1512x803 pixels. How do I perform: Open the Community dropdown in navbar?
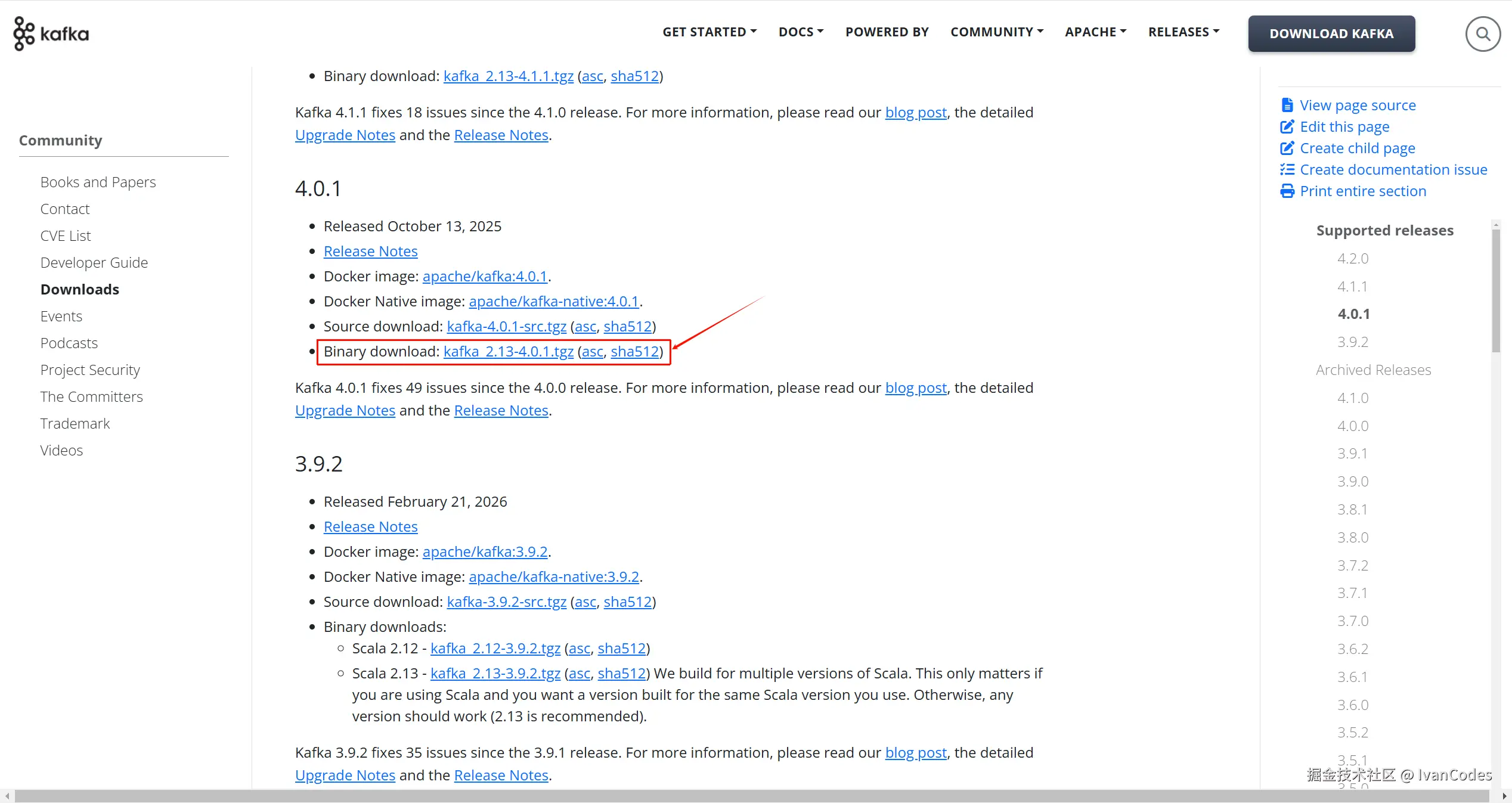tap(996, 32)
